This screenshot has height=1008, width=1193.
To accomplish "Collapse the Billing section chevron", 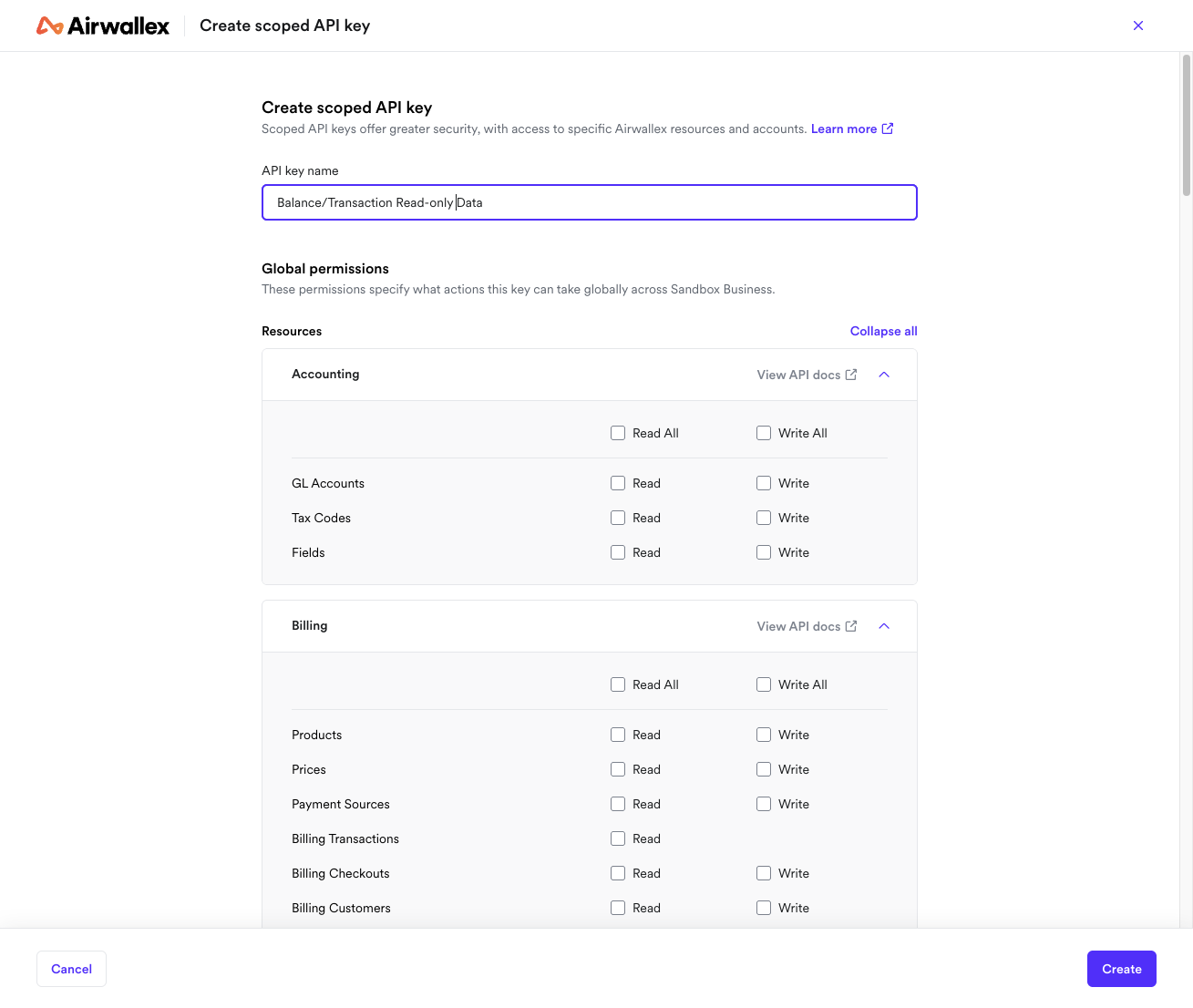I will (x=884, y=626).
